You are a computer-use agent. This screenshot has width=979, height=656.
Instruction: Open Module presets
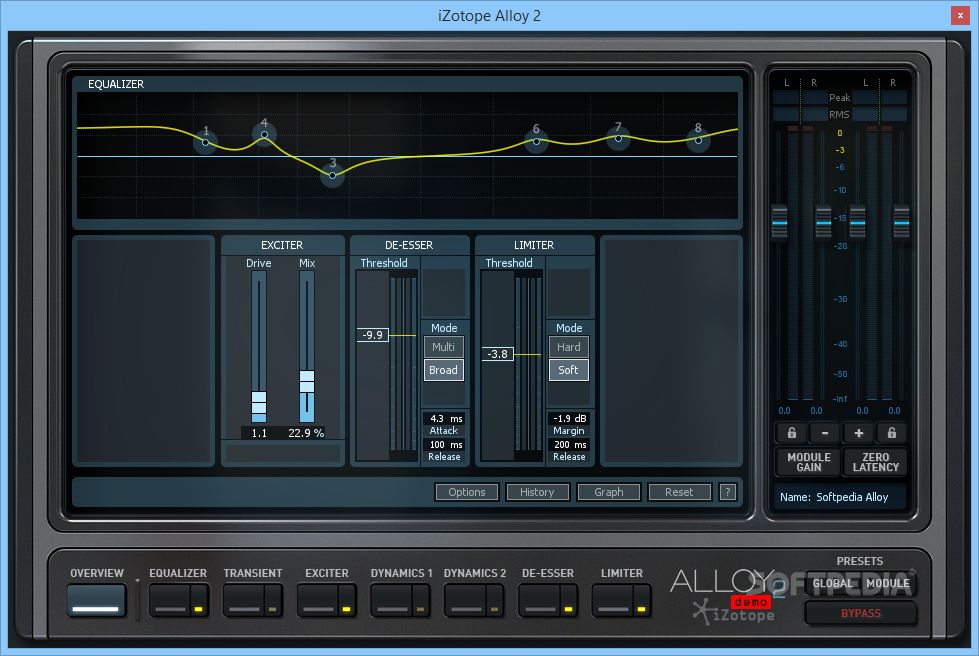coord(888,584)
